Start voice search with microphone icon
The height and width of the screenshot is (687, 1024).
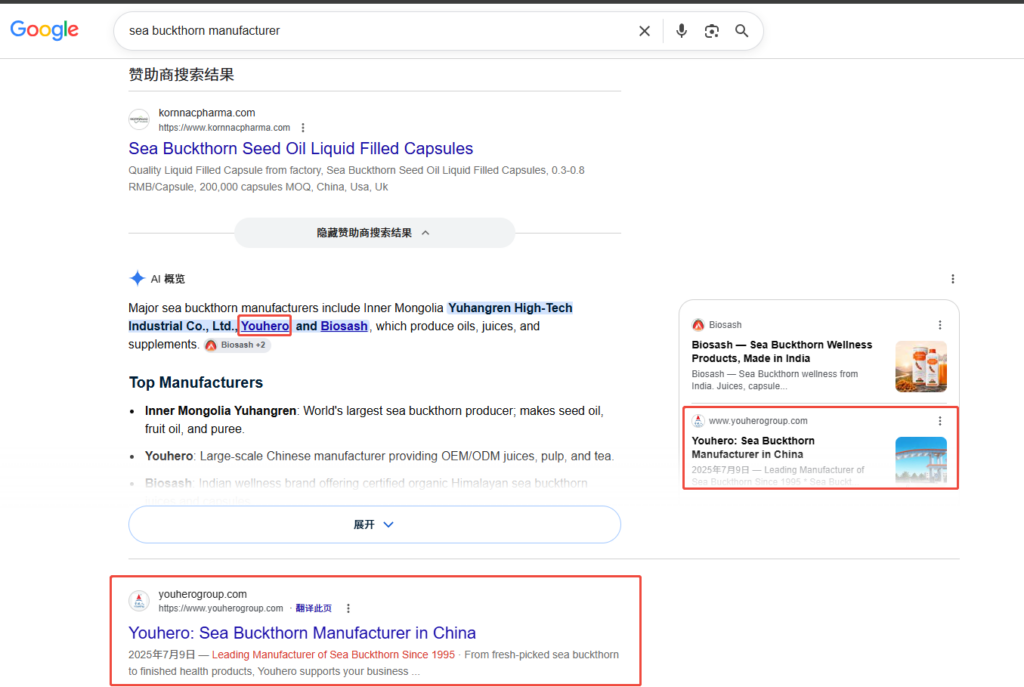681,31
